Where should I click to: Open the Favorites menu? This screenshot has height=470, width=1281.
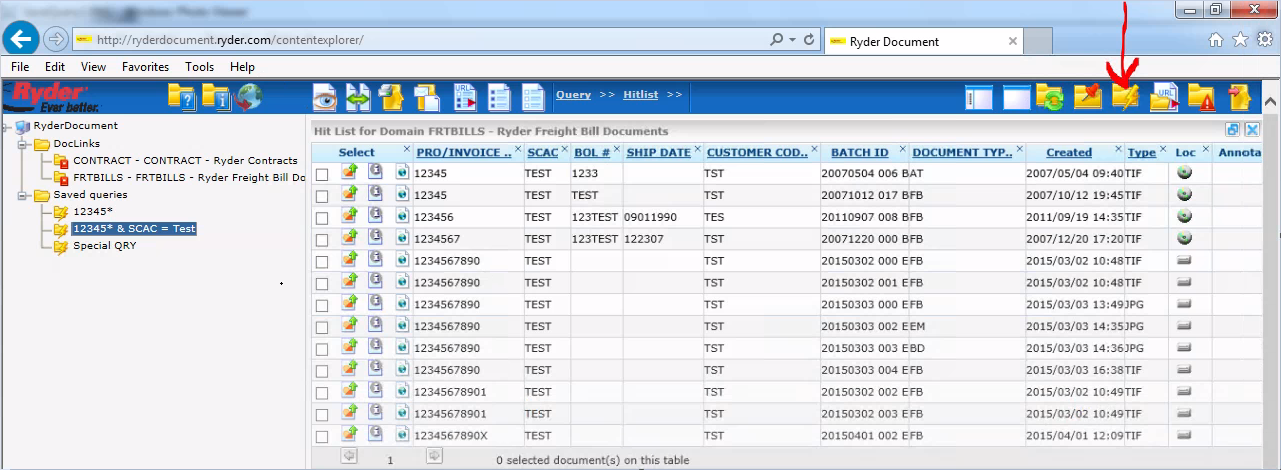click(x=145, y=67)
